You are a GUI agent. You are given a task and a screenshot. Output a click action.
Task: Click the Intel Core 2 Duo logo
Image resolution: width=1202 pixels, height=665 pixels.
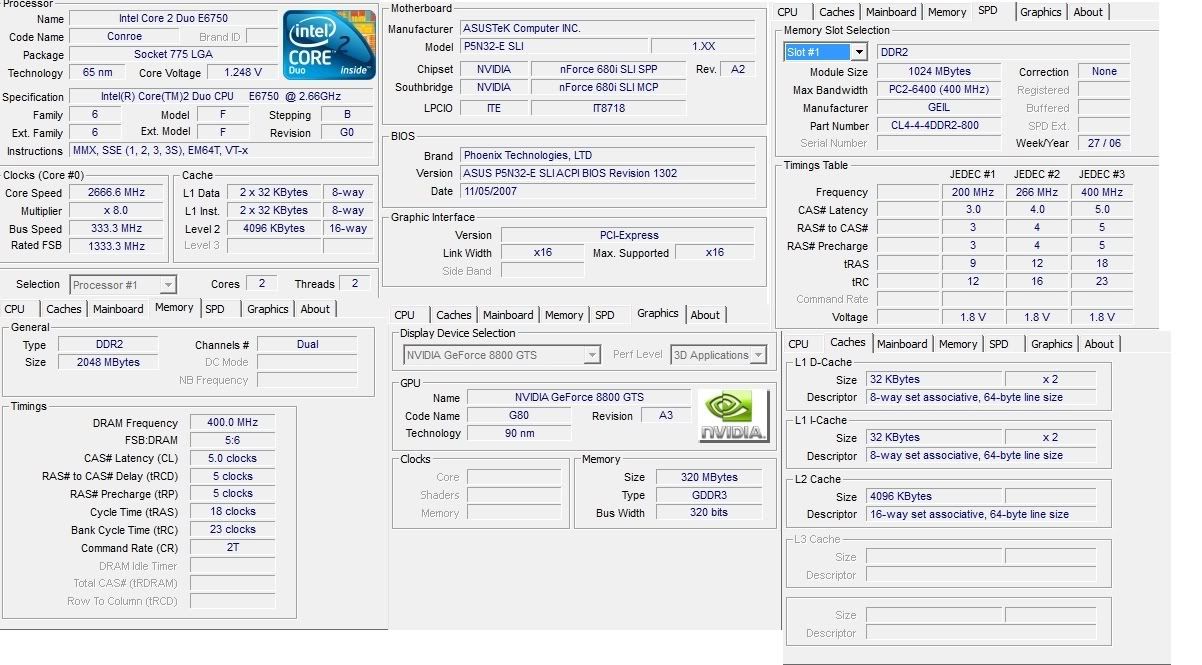(x=328, y=46)
